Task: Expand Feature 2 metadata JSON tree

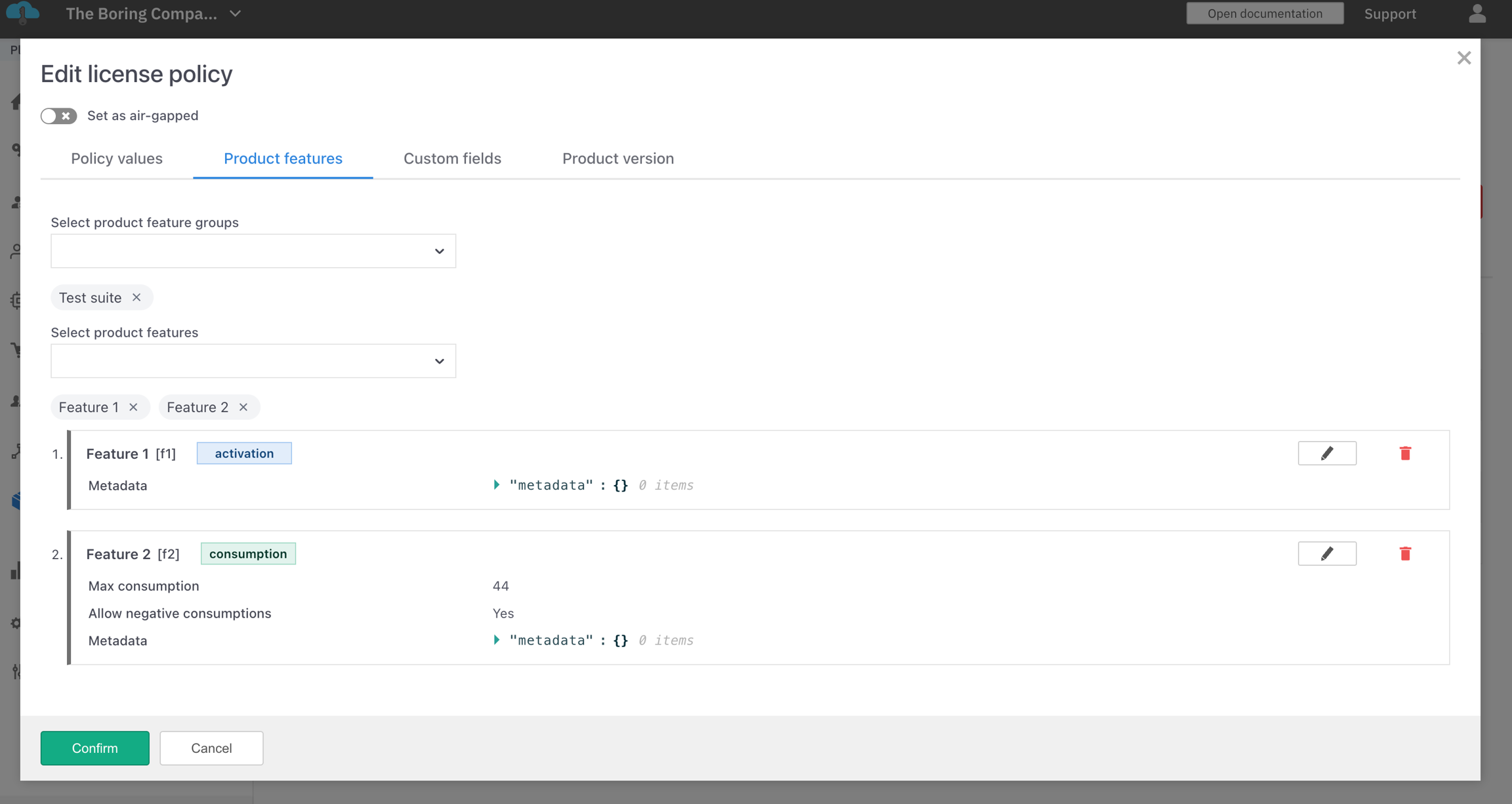Action: tap(497, 640)
